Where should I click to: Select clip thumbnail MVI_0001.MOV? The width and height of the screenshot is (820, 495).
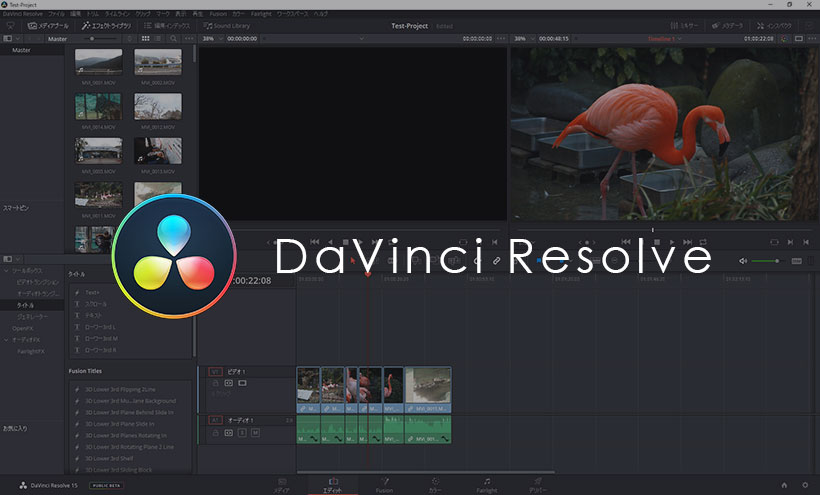pos(98,62)
